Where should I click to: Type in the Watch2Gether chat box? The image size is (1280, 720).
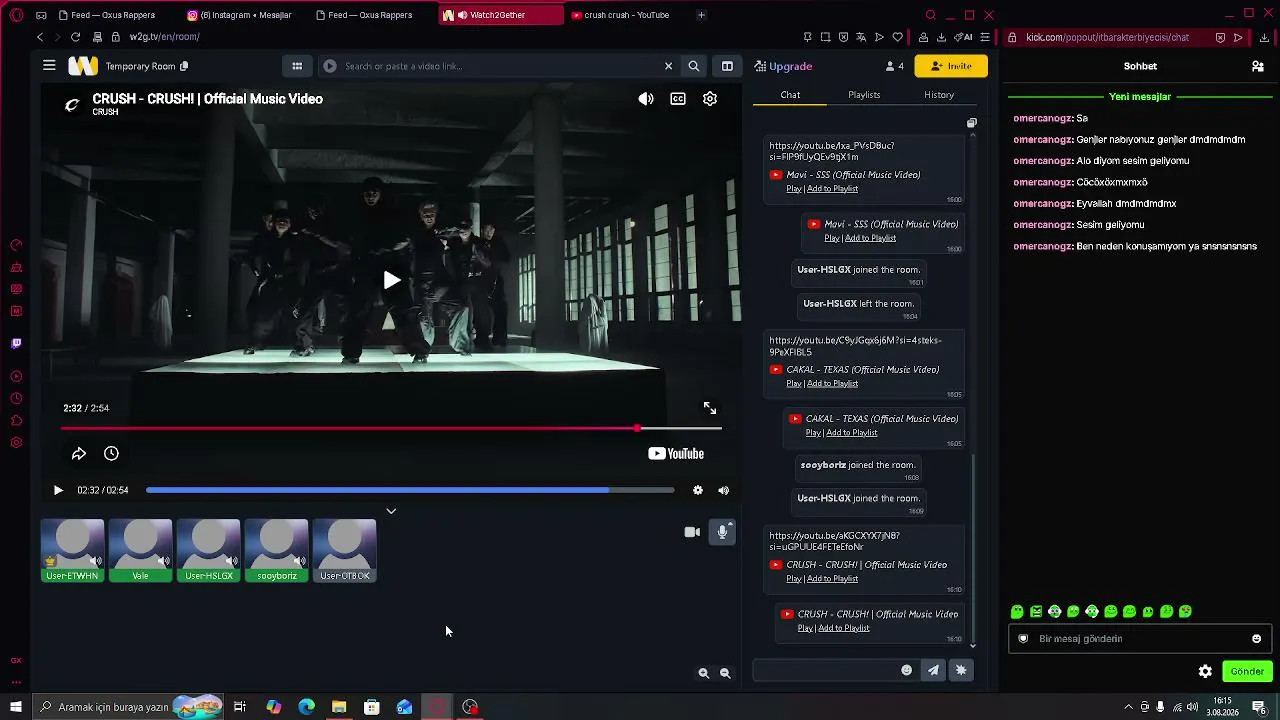coord(827,670)
